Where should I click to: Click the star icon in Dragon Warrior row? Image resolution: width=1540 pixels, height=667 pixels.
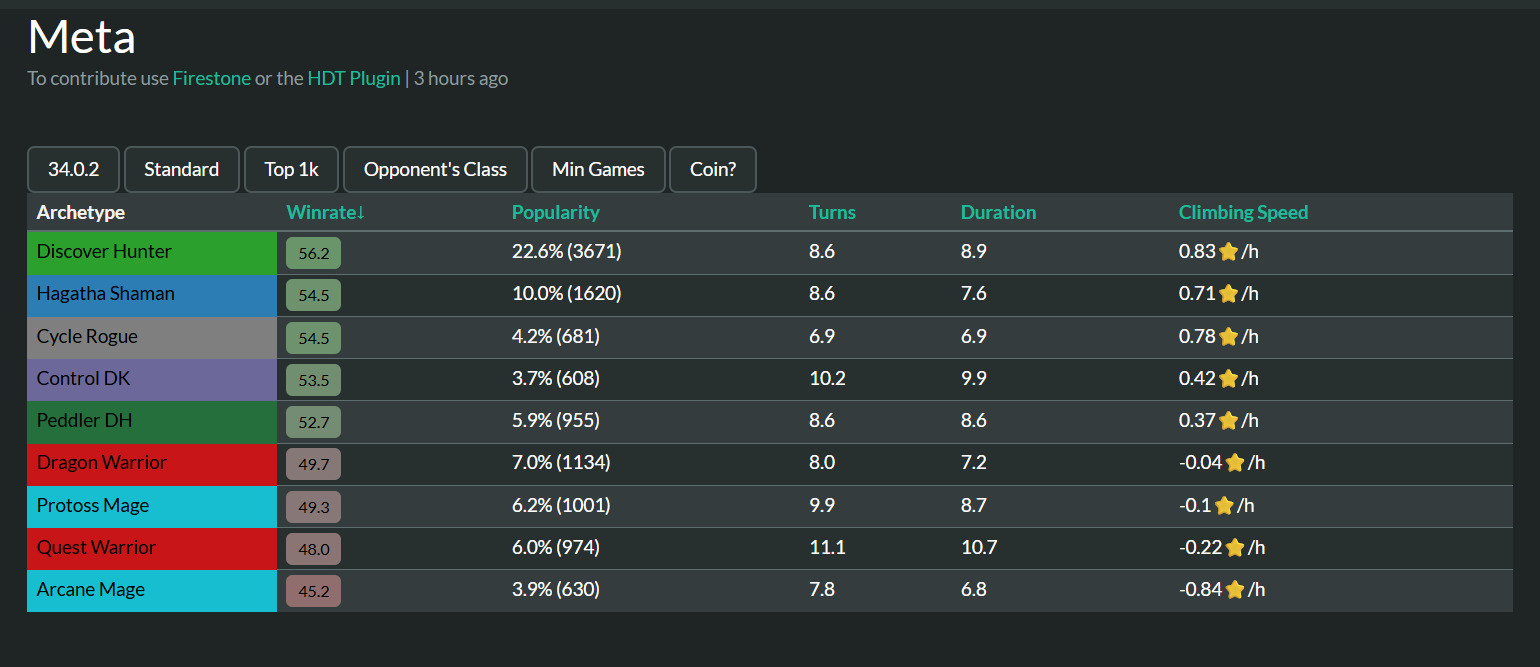click(x=1234, y=463)
